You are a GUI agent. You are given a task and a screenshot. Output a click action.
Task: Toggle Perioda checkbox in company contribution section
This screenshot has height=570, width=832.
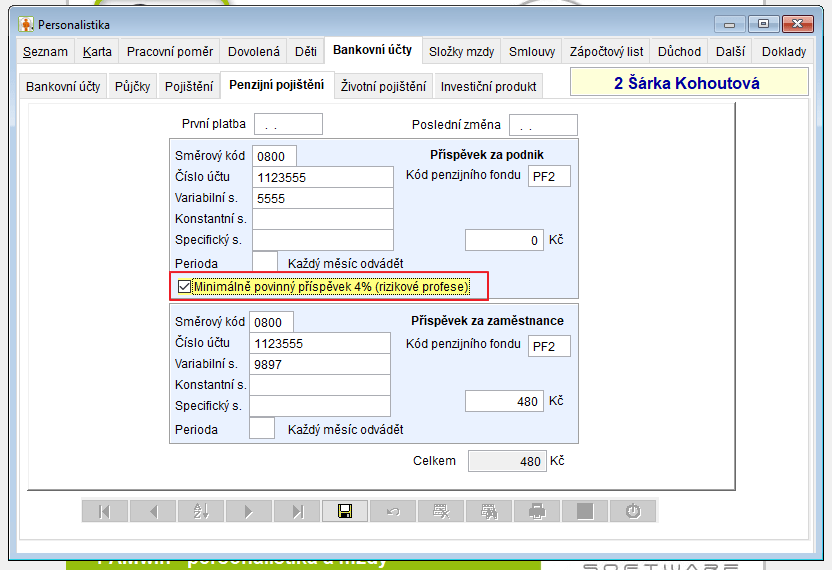(x=264, y=262)
